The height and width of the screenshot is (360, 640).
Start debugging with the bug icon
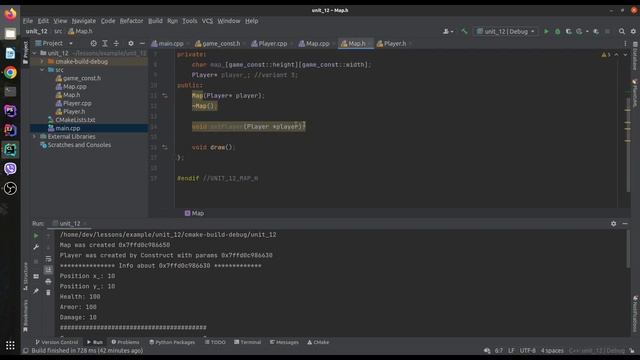pos(558,31)
